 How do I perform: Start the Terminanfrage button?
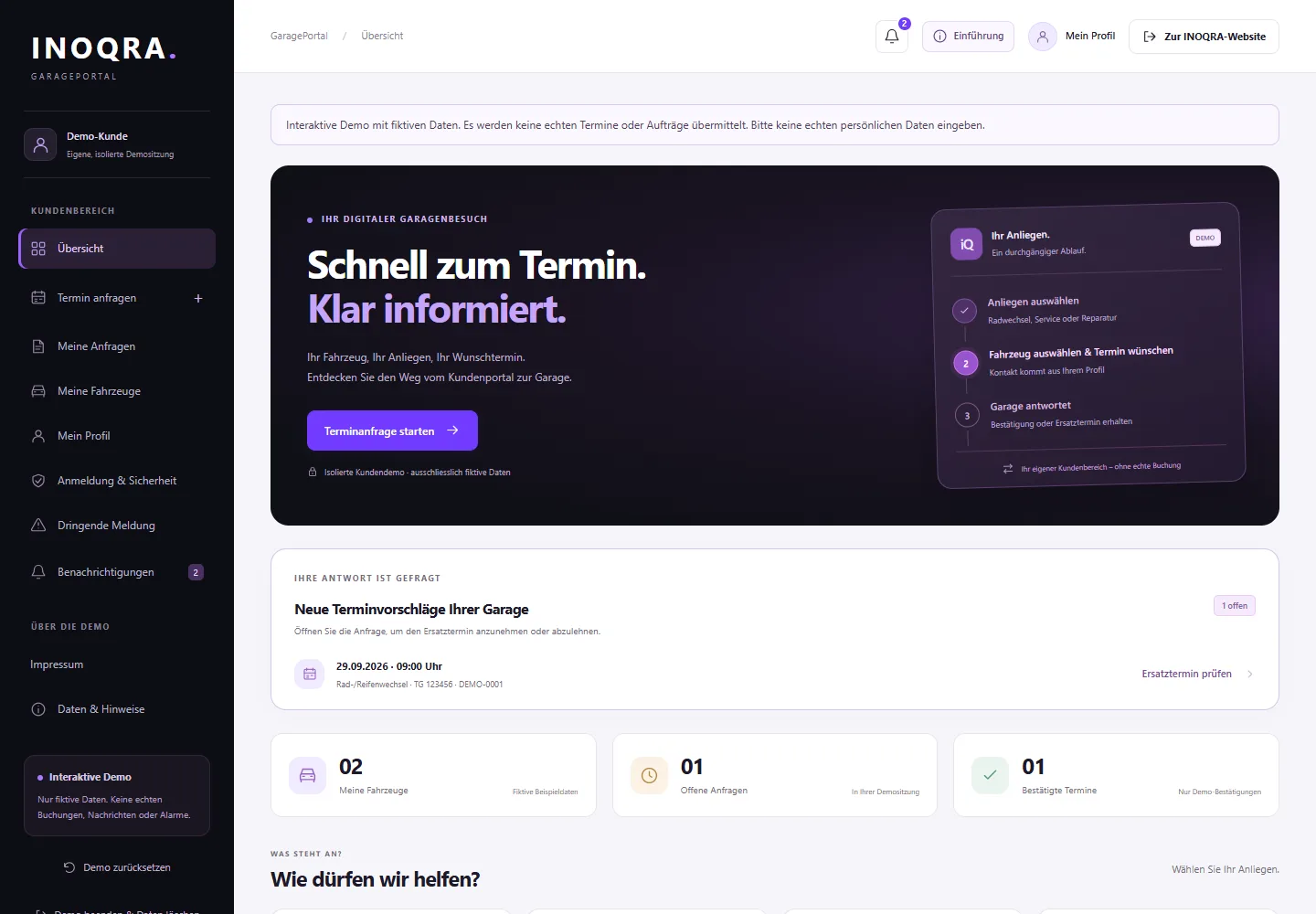(x=392, y=430)
